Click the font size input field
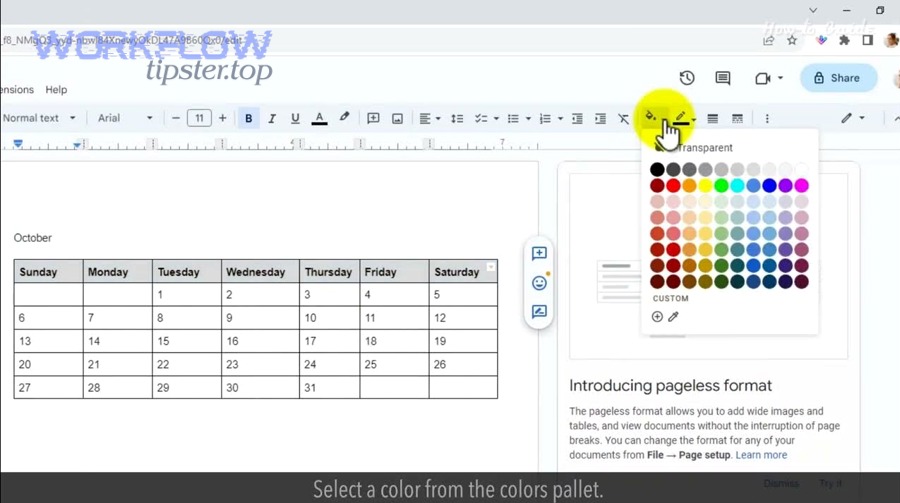900x503 pixels. click(x=199, y=118)
